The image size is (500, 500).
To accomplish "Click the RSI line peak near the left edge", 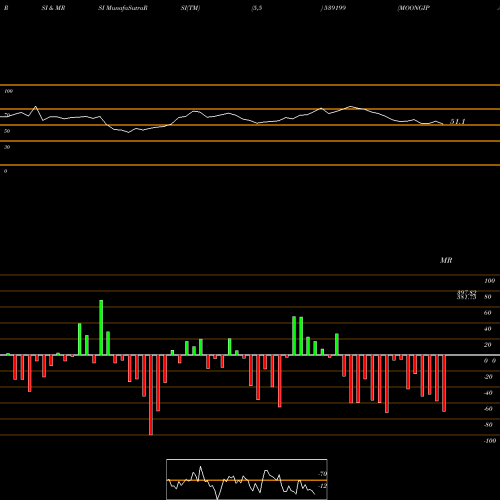I will coord(36,107).
